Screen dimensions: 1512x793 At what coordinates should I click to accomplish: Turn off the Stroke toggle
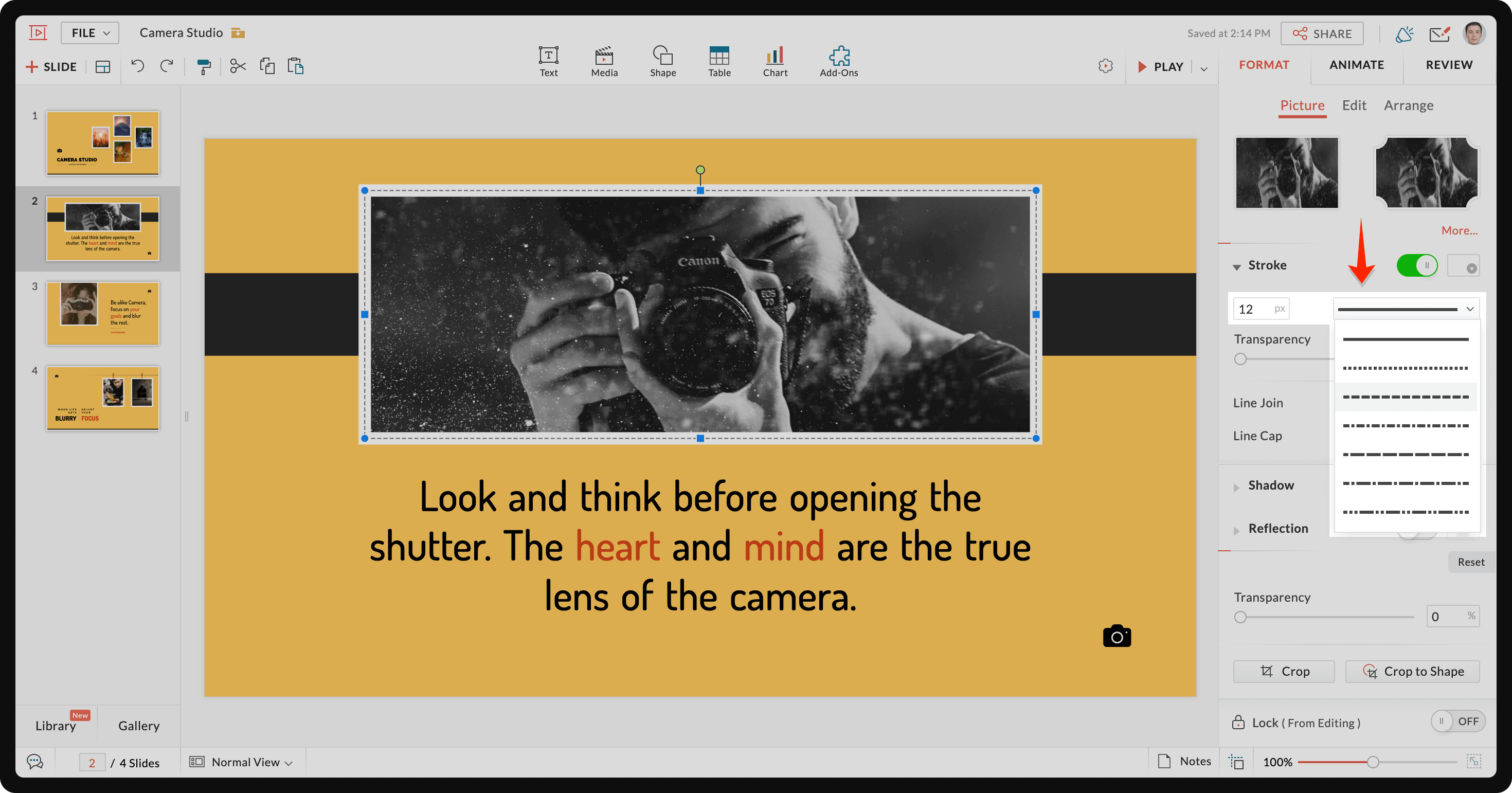(x=1417, y=265)
